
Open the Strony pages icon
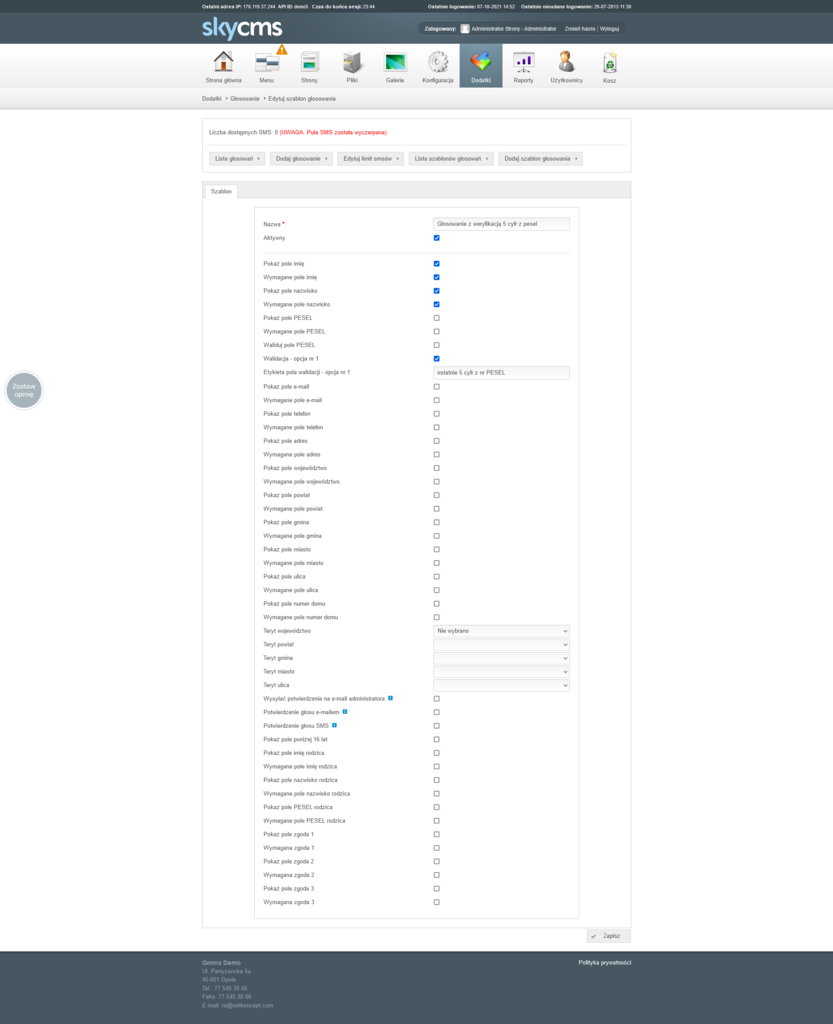tap(310, 63)
